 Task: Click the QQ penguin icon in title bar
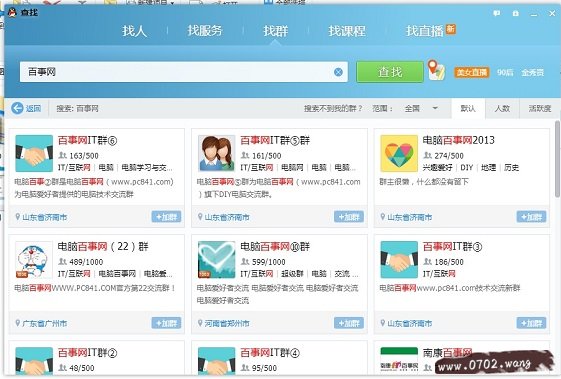[12, 13]
